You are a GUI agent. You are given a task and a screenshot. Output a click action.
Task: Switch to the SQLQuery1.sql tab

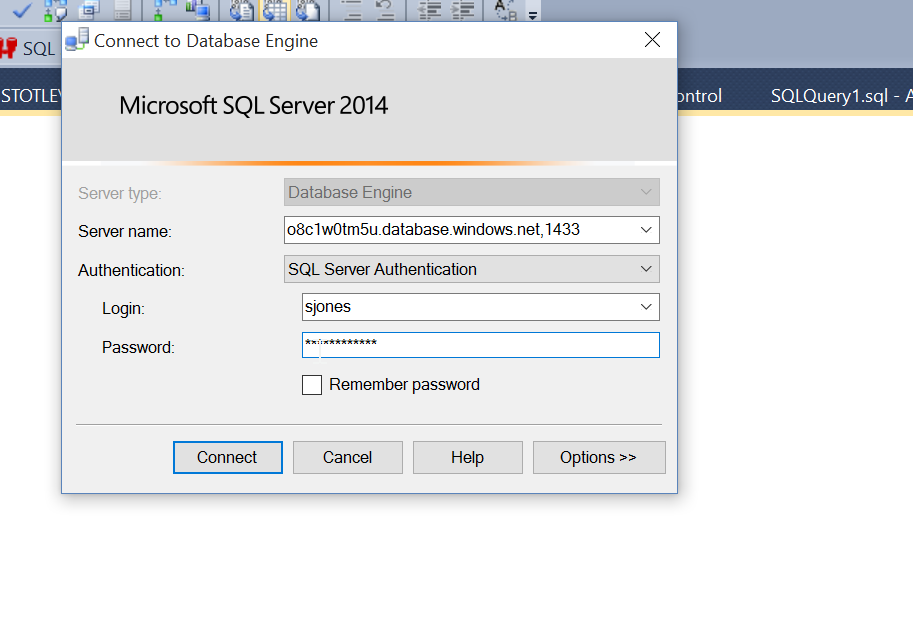840,96
